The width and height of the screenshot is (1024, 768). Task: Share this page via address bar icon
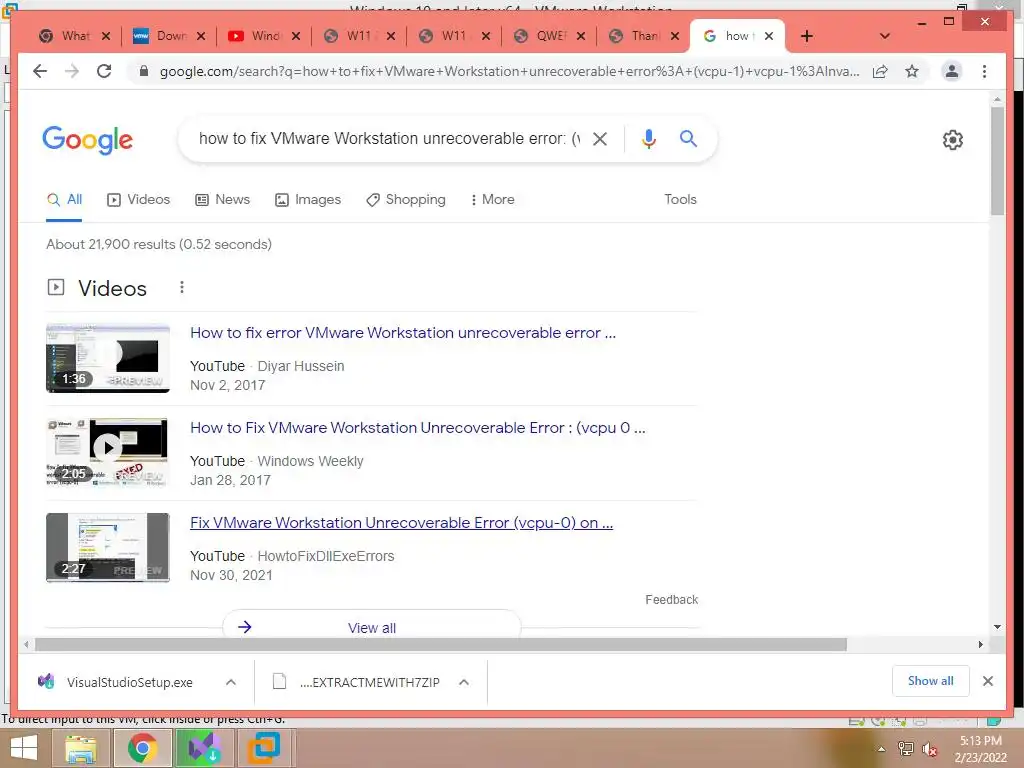[x=880, y=71]
